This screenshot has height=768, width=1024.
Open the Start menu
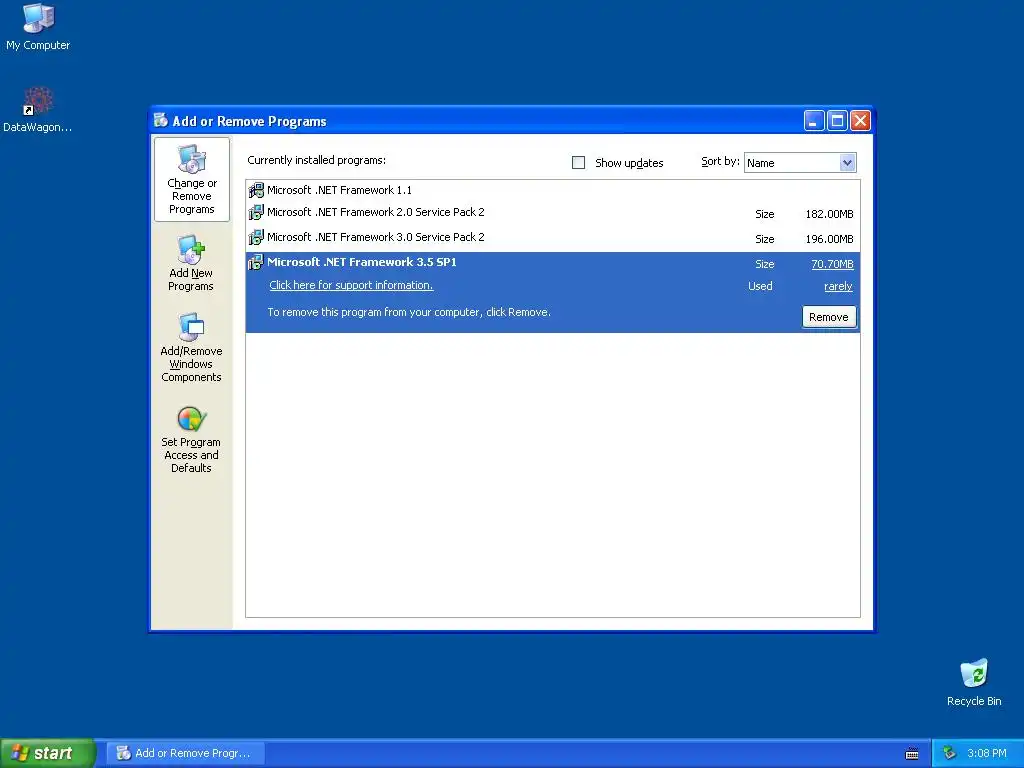[48, 753]
